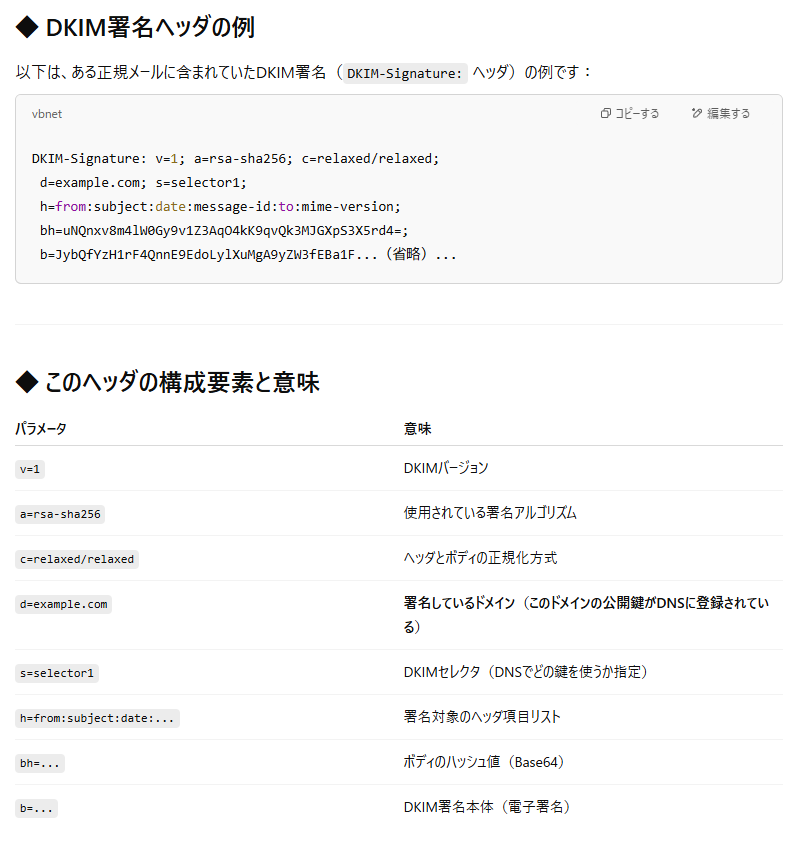Viewport: 798px width, 842px height.
Task: Click the a=rsa-sha256 table cell
Action: 60,514
